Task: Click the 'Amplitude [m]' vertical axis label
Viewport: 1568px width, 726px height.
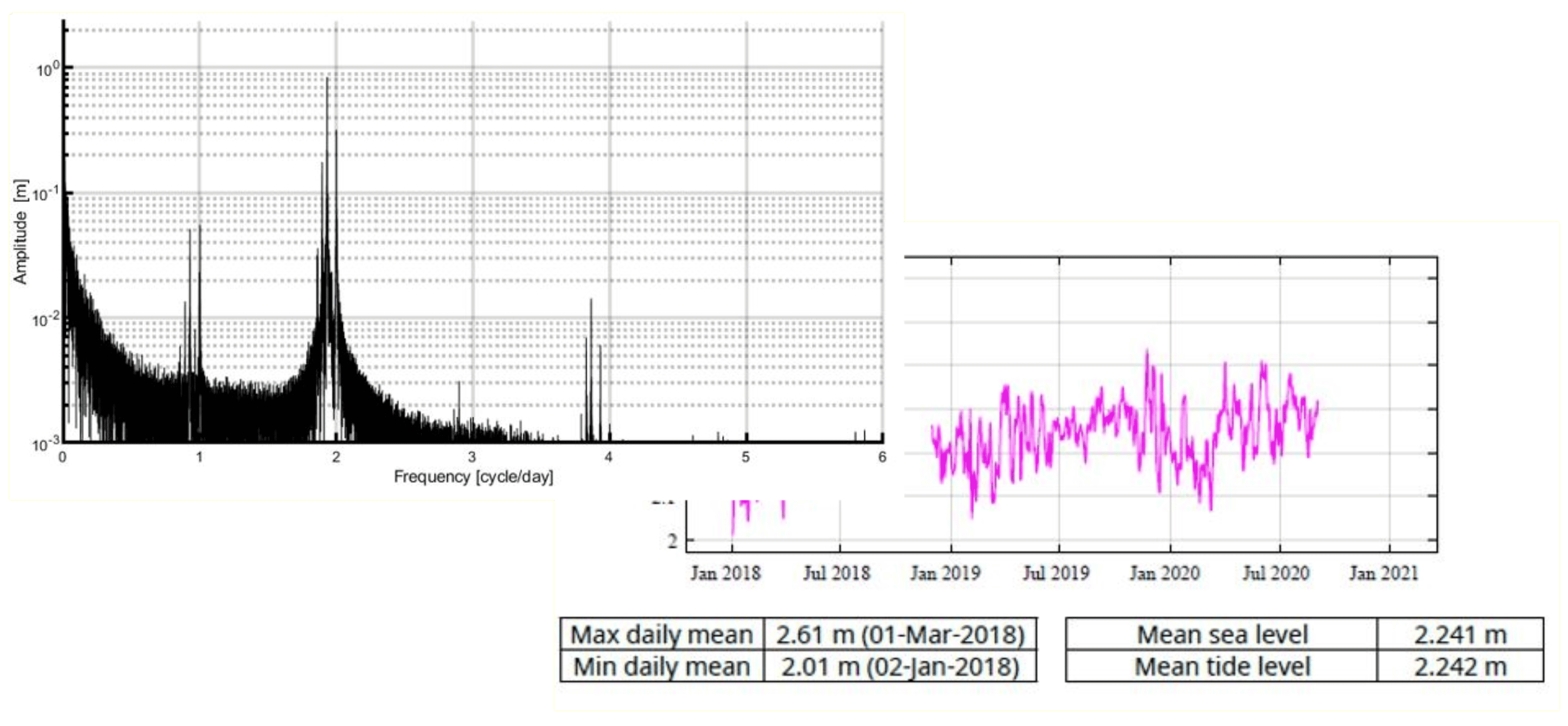Action: coord(21,232)
